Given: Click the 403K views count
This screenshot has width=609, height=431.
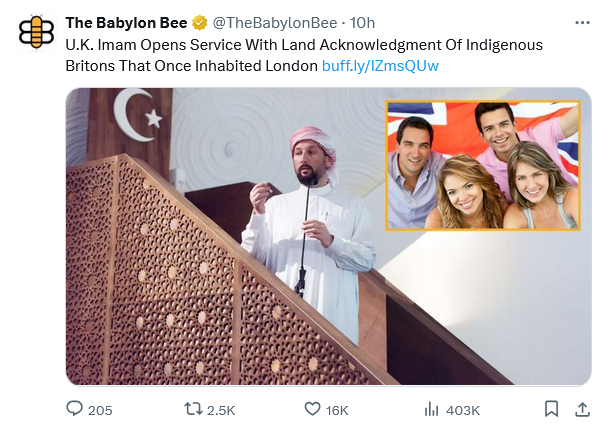Looking at the screenshot, I should [x=463, y=410].
